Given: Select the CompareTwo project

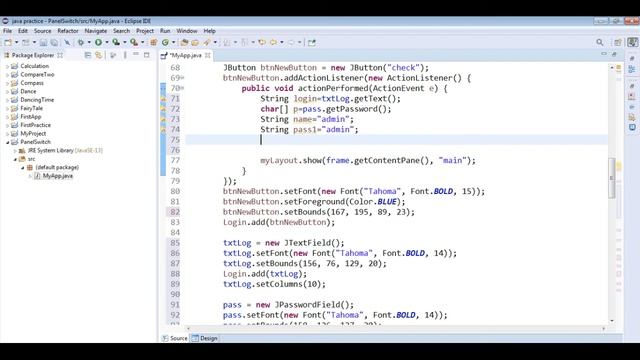Looking at the screenshot, I should click(37, 75).
